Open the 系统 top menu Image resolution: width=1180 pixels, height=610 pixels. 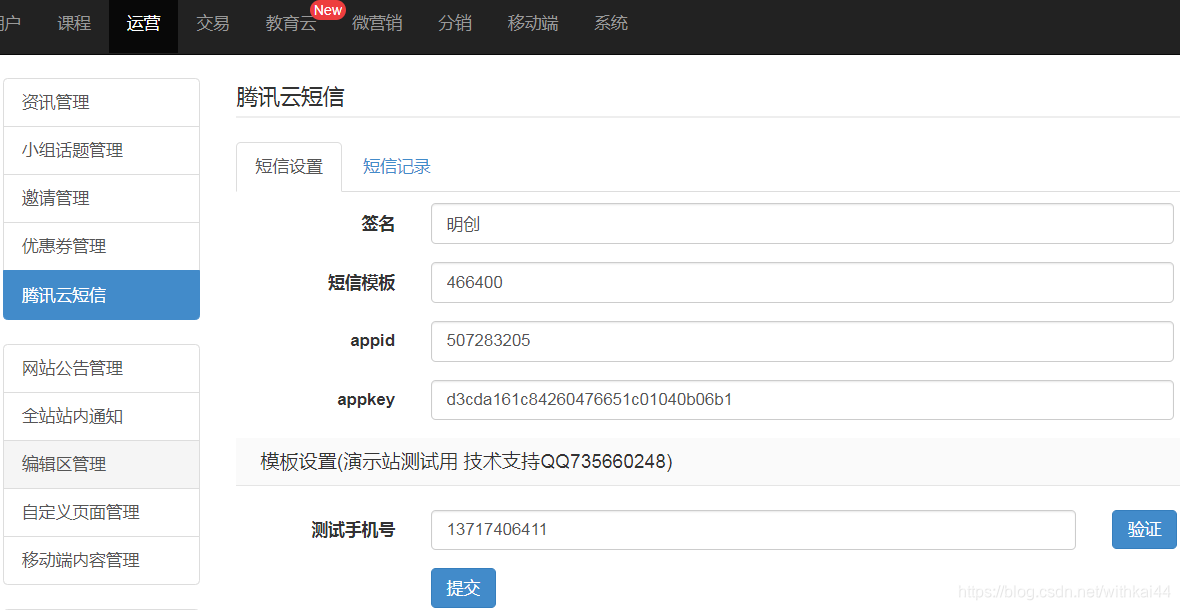coord(610,23)
